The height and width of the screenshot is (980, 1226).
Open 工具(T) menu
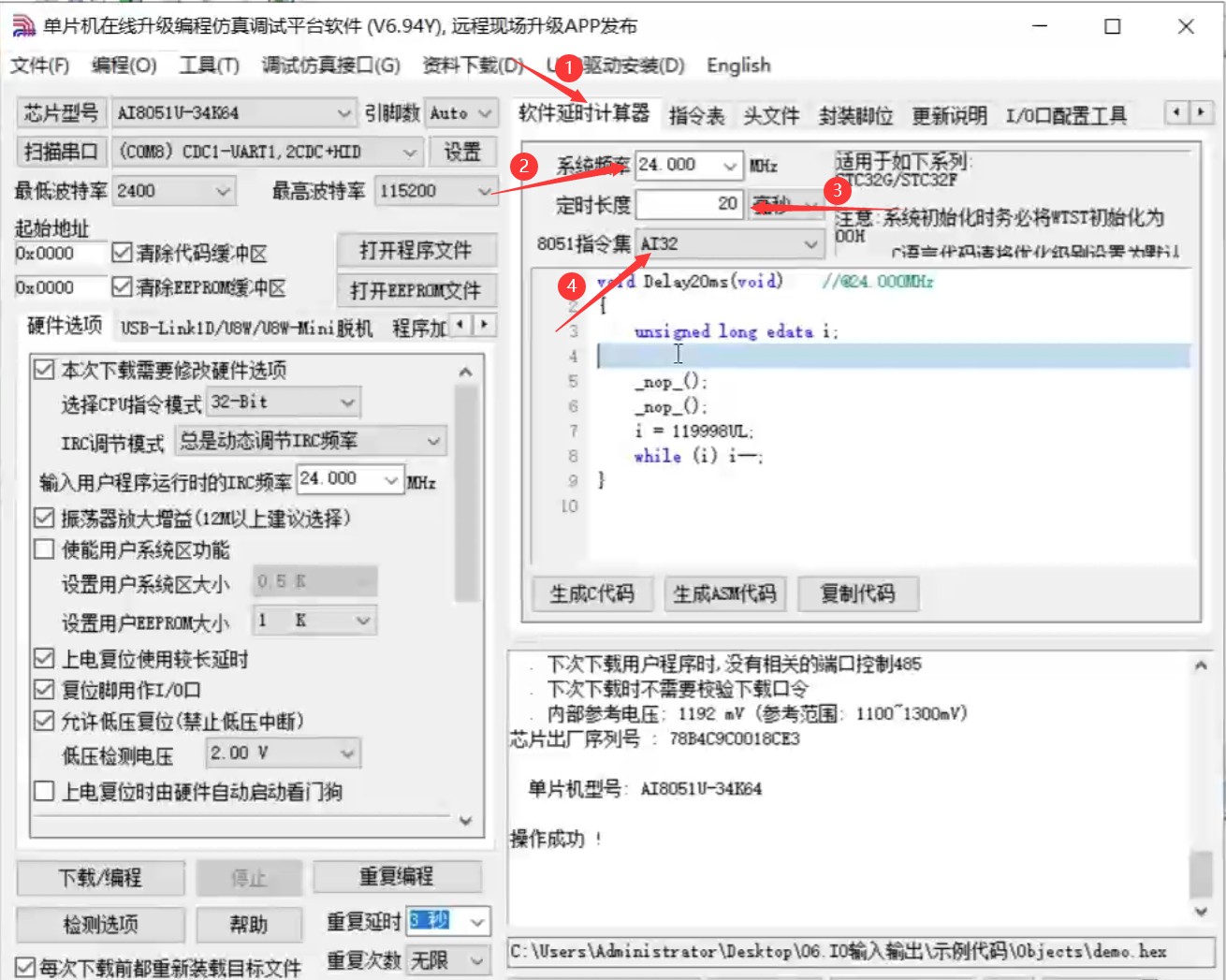pyautogui.click(x=210, y=66)
